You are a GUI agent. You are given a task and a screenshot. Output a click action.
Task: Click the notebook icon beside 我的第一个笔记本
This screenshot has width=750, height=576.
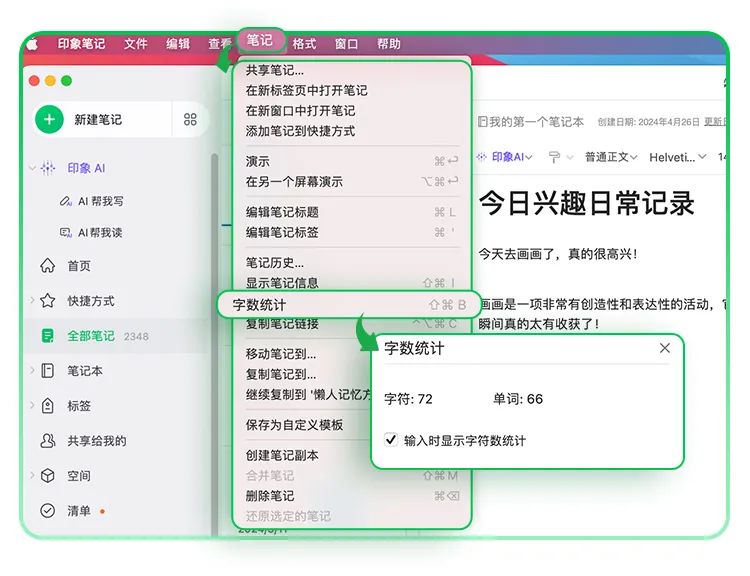coord(482,122)
